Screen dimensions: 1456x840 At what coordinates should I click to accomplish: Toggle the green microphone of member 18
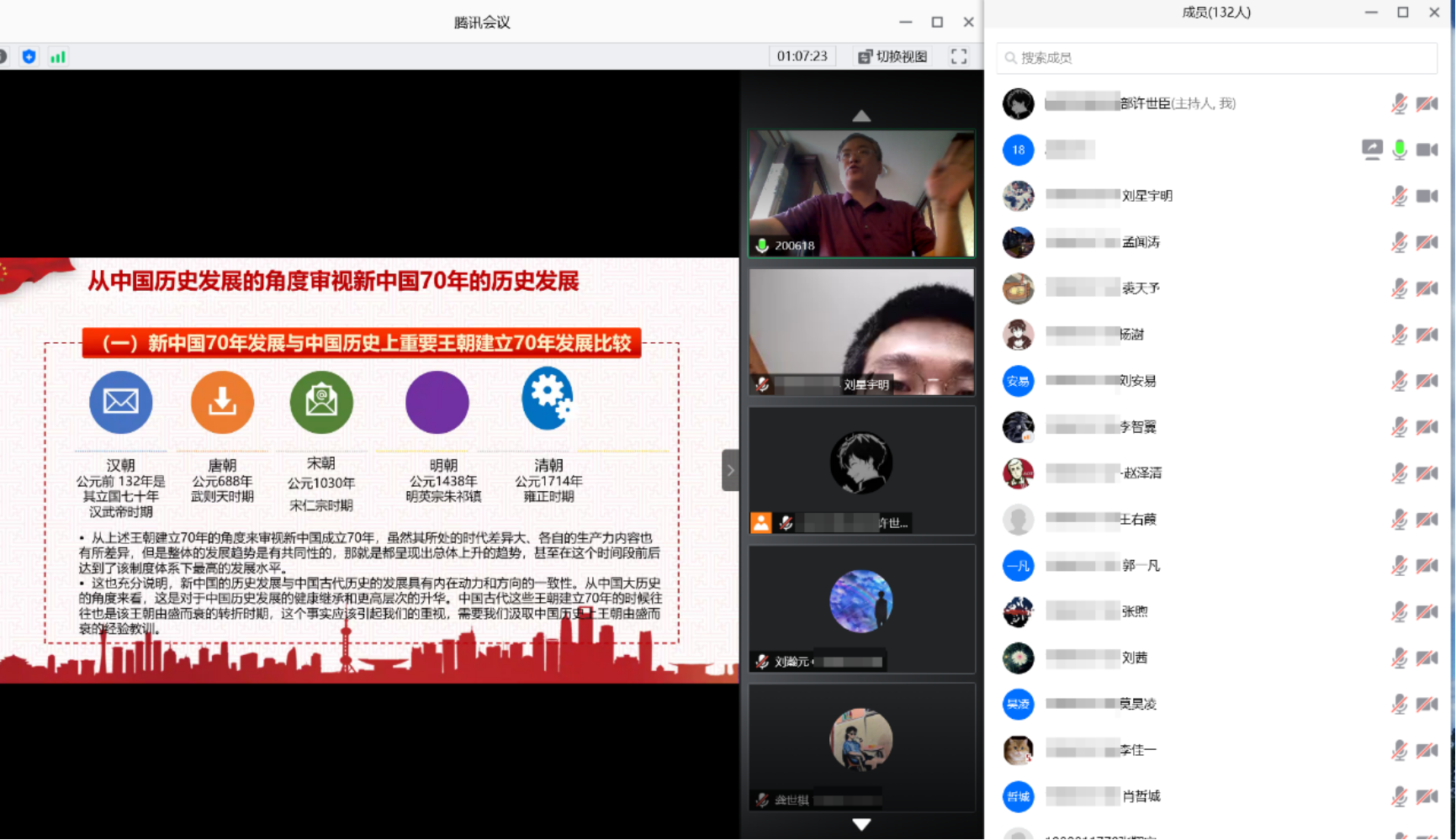[x=1399, y=150]
